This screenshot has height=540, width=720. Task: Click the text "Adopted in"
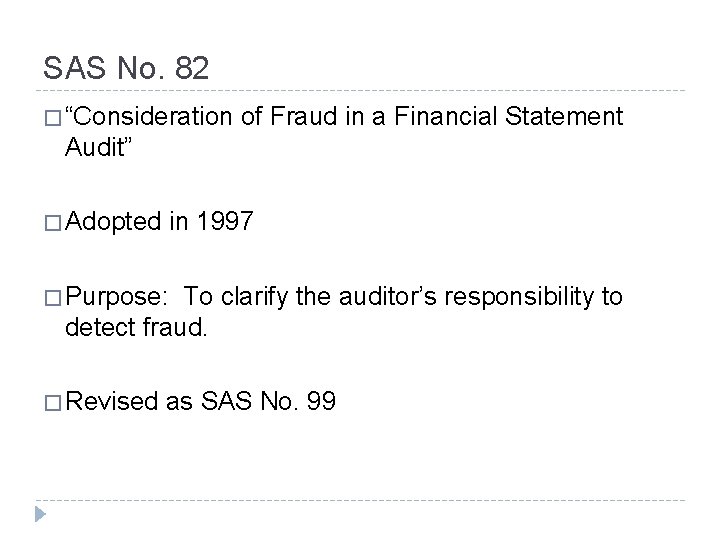[127, 221]
